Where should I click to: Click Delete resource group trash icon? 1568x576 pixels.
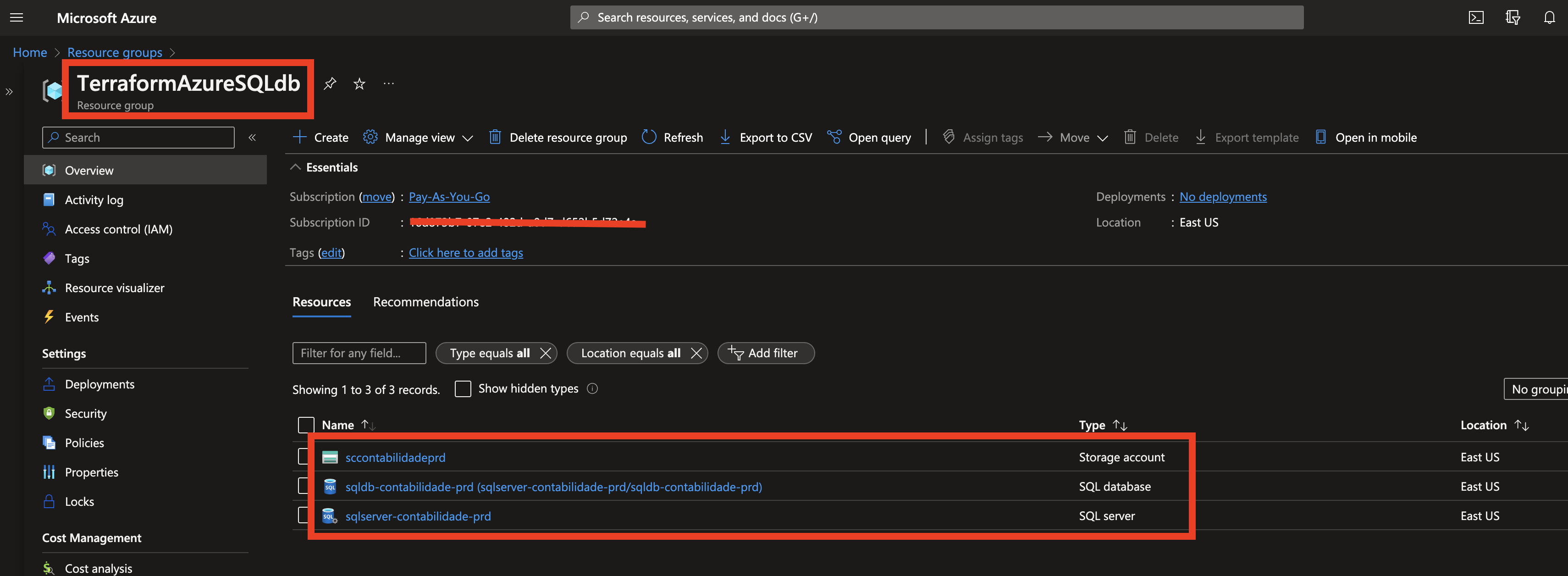point(495,138)
